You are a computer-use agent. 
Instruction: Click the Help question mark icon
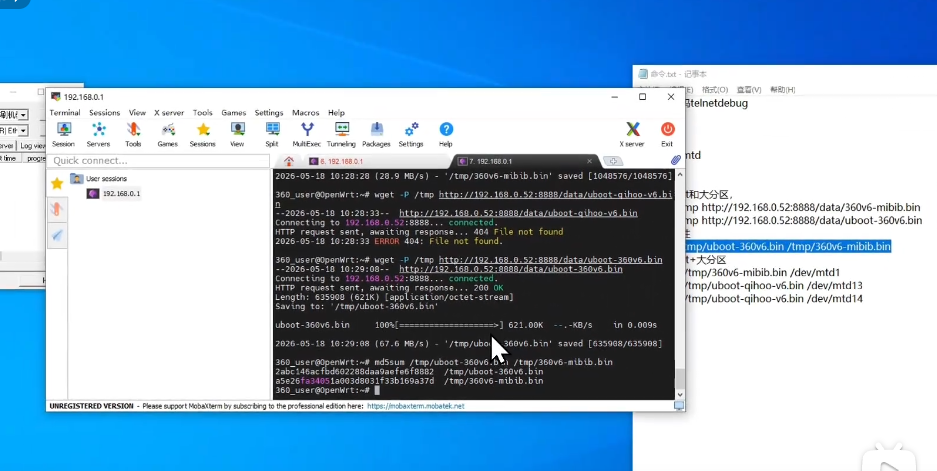pyautogui.click(x=446, y=134)
